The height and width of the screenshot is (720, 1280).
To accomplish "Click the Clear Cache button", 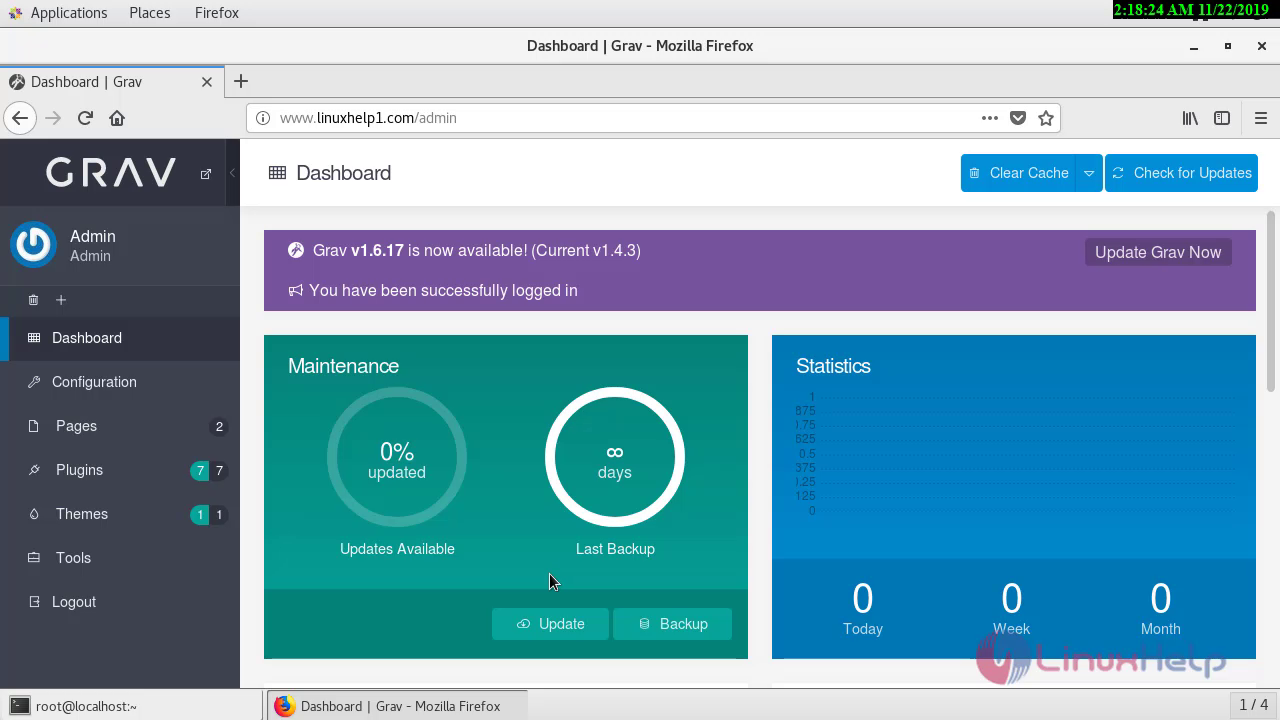I will coord(1018,173).
